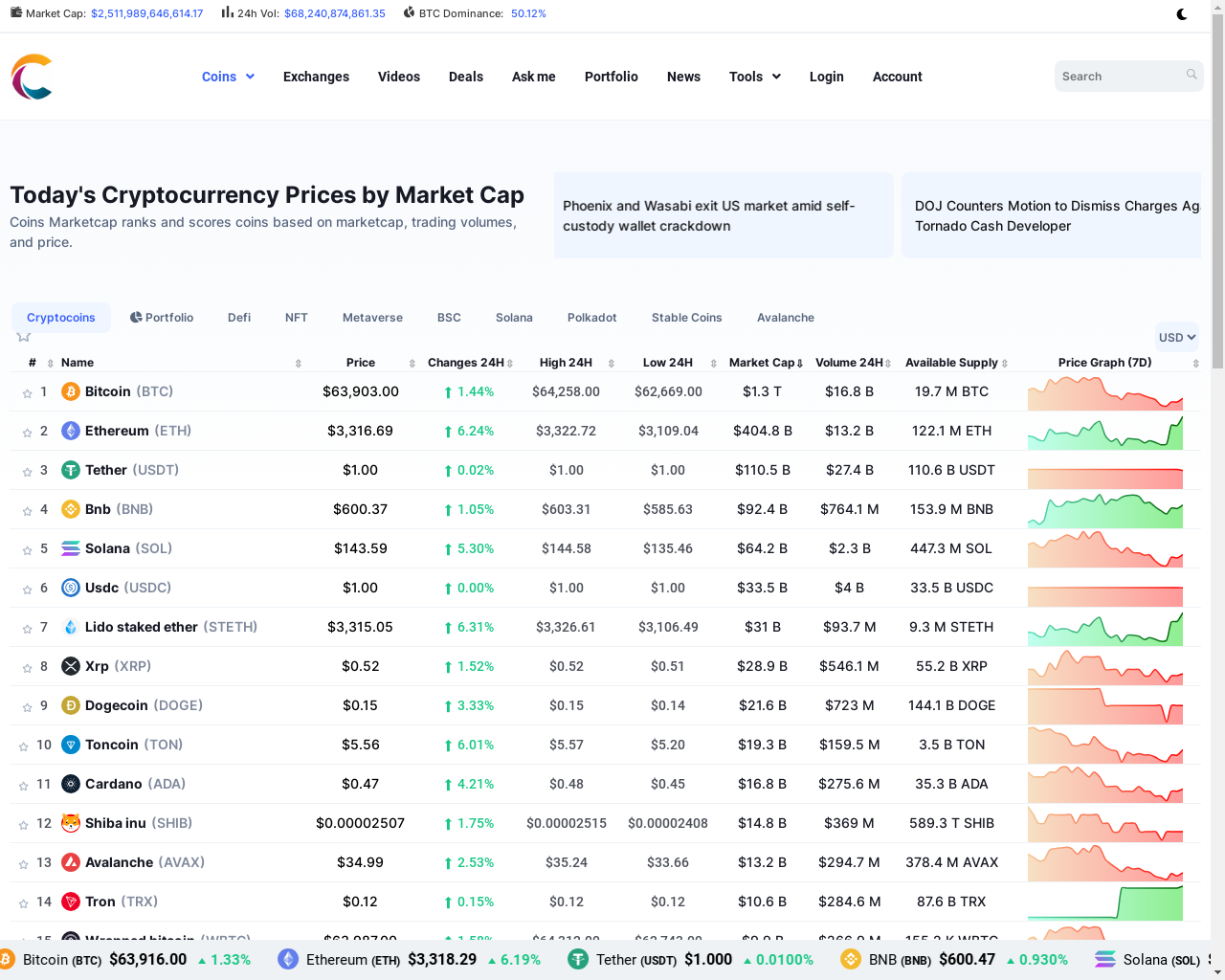Click the Login link
This screenshot has width=1225, height=980.
(826, 77)
